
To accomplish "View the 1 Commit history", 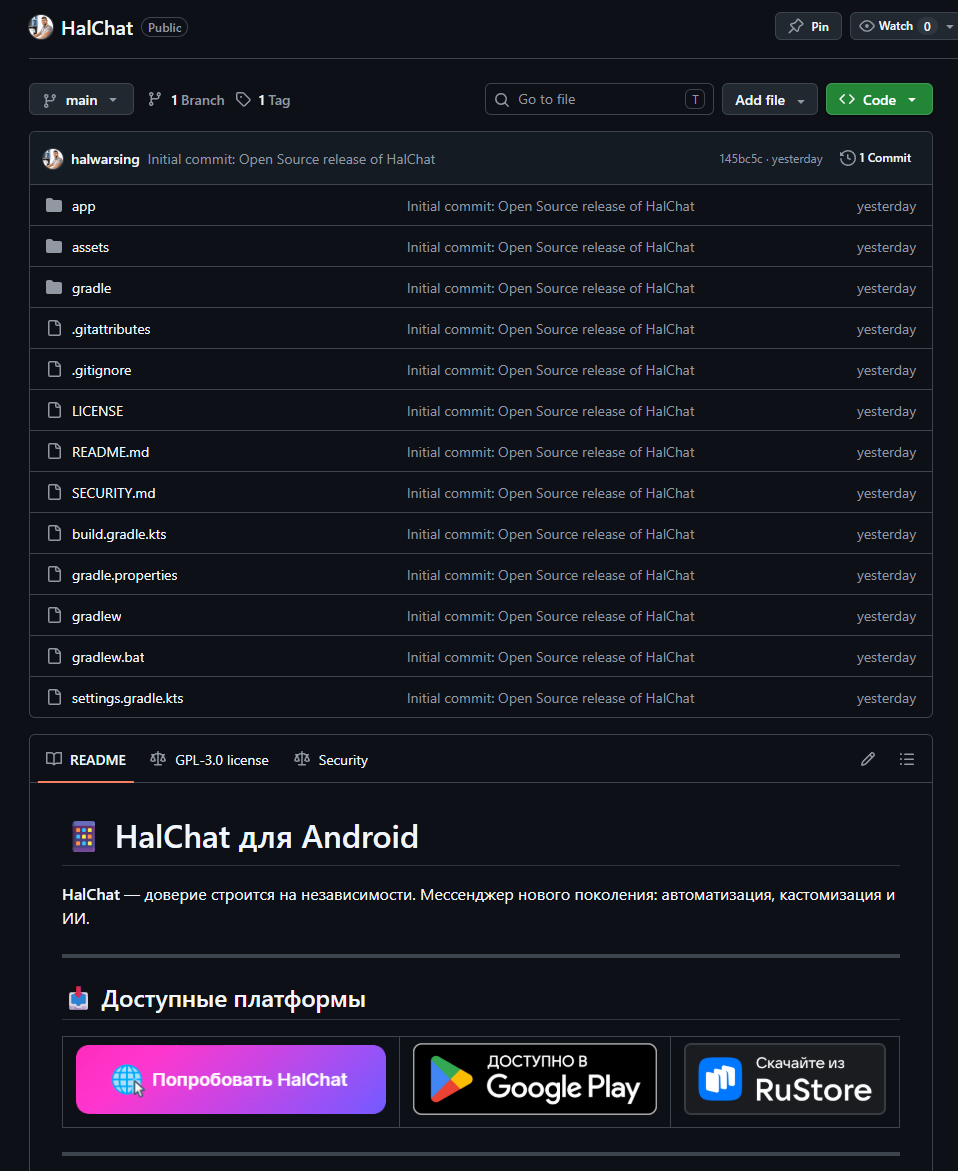I will [x=876, y=158].
